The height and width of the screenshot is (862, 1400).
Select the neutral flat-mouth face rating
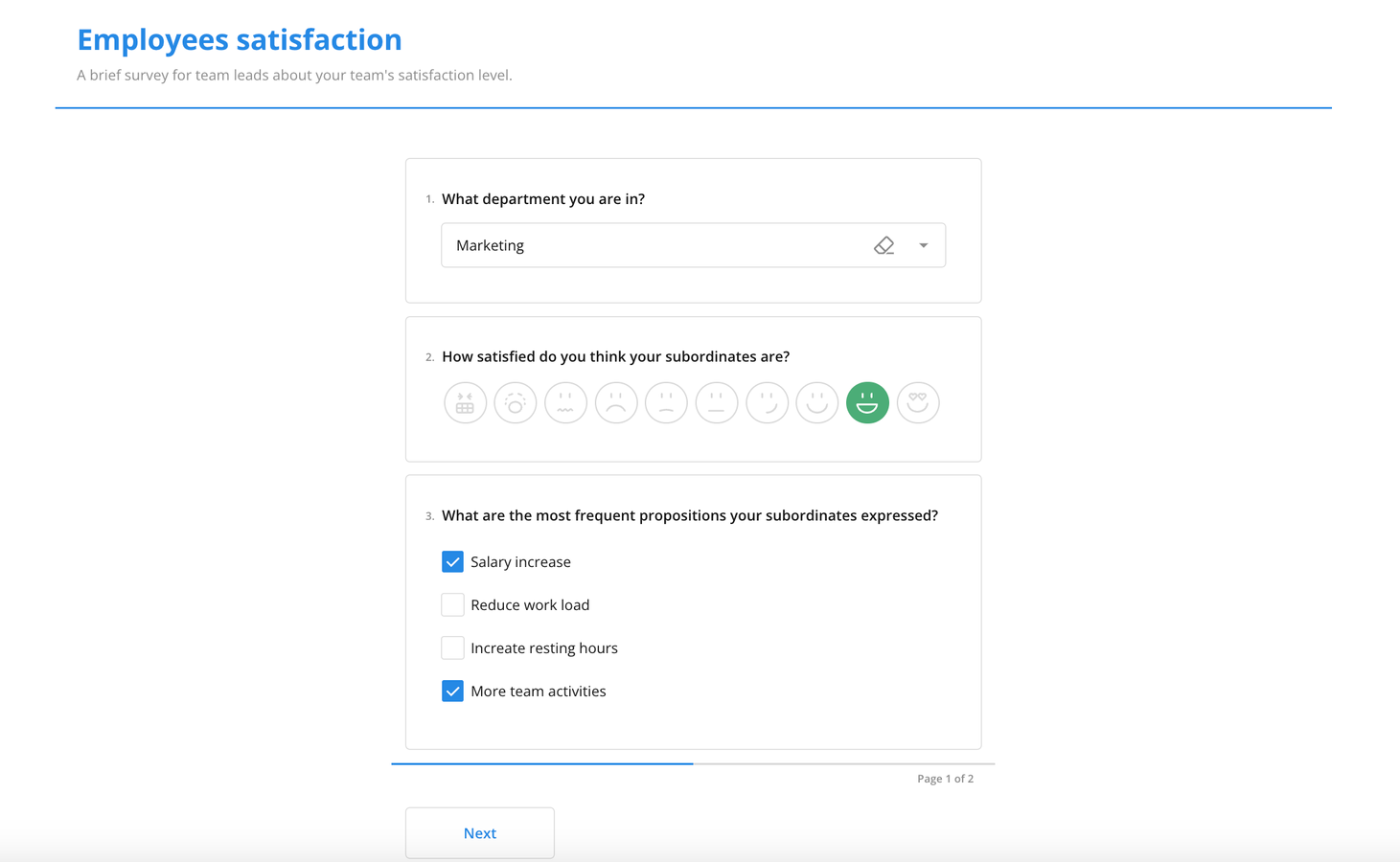click(x=717, y=402)
